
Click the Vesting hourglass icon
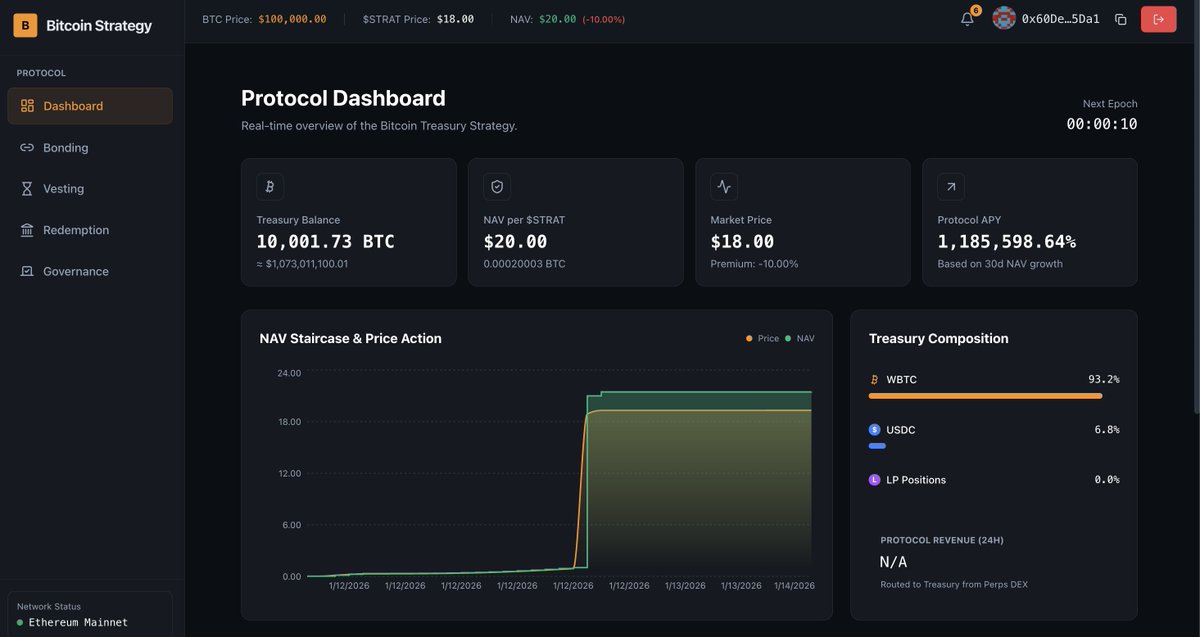(27, 188)
